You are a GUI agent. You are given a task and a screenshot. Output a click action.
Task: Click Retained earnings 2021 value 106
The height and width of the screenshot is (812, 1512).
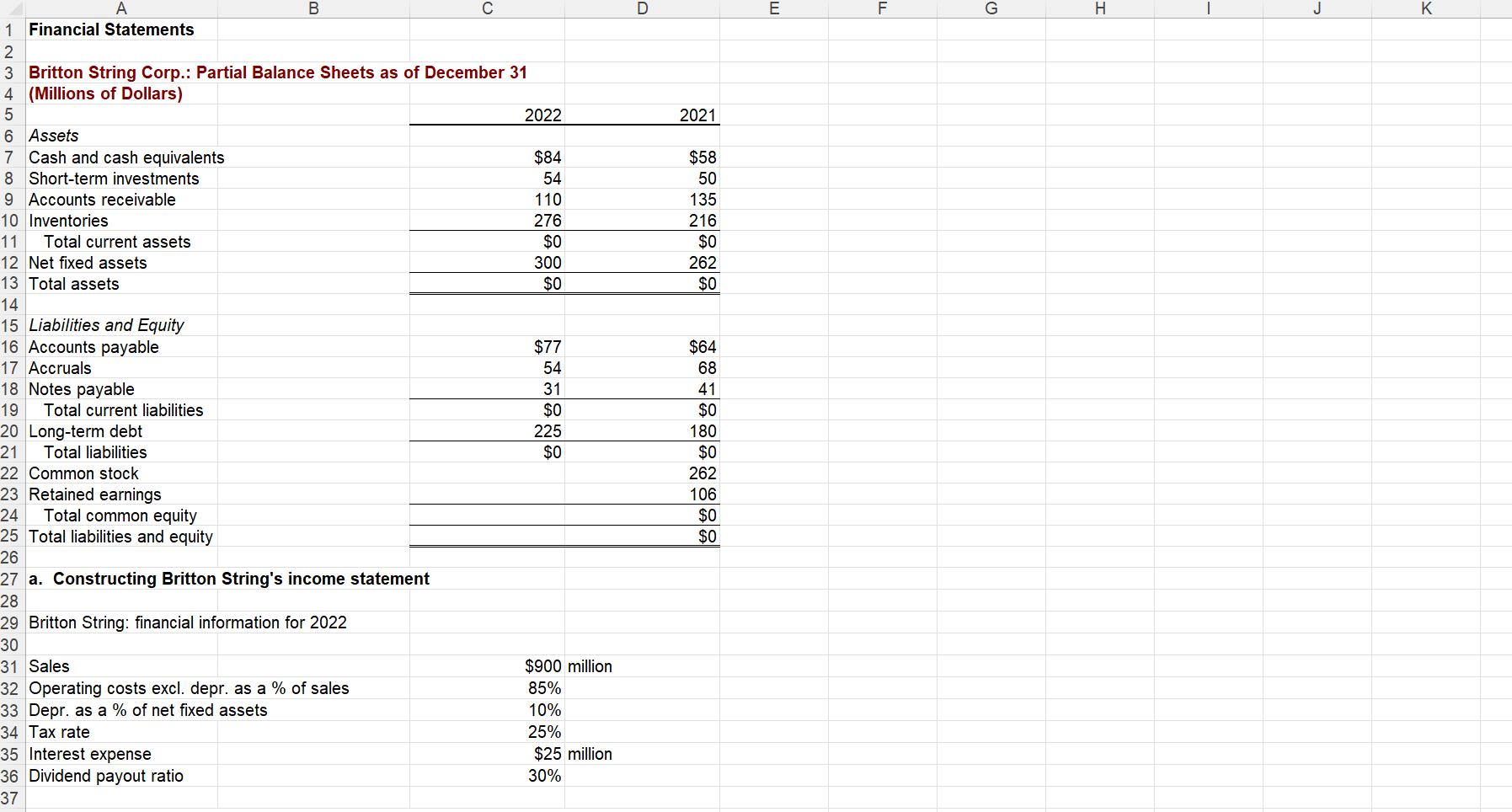(703, 494)
